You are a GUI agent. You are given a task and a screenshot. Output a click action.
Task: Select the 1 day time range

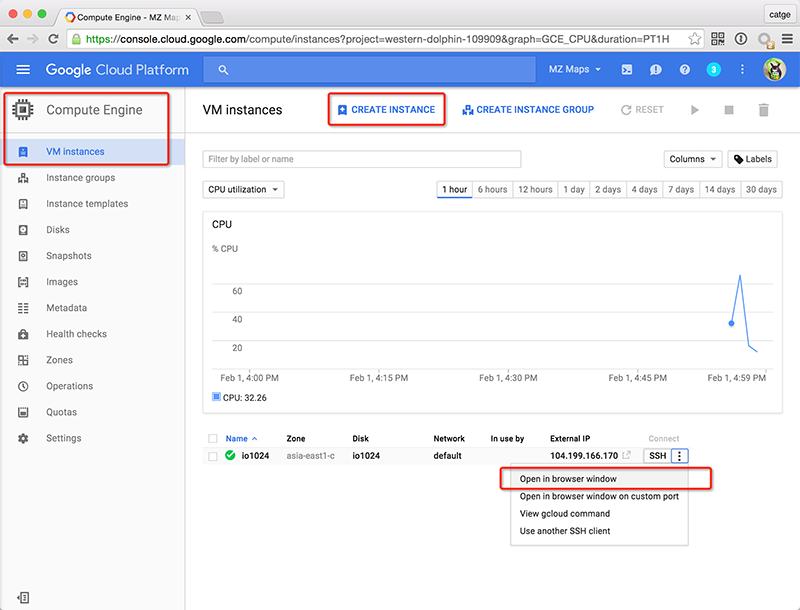[x=573, y=190]
